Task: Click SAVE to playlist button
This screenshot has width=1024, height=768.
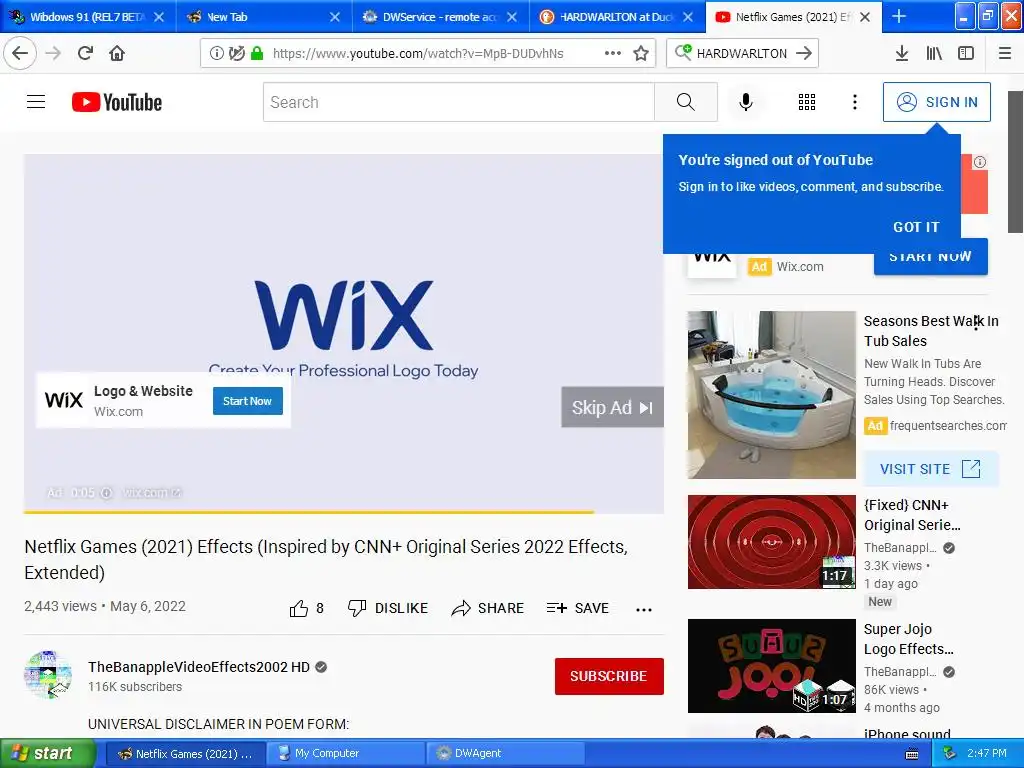Action: point(578,608)
